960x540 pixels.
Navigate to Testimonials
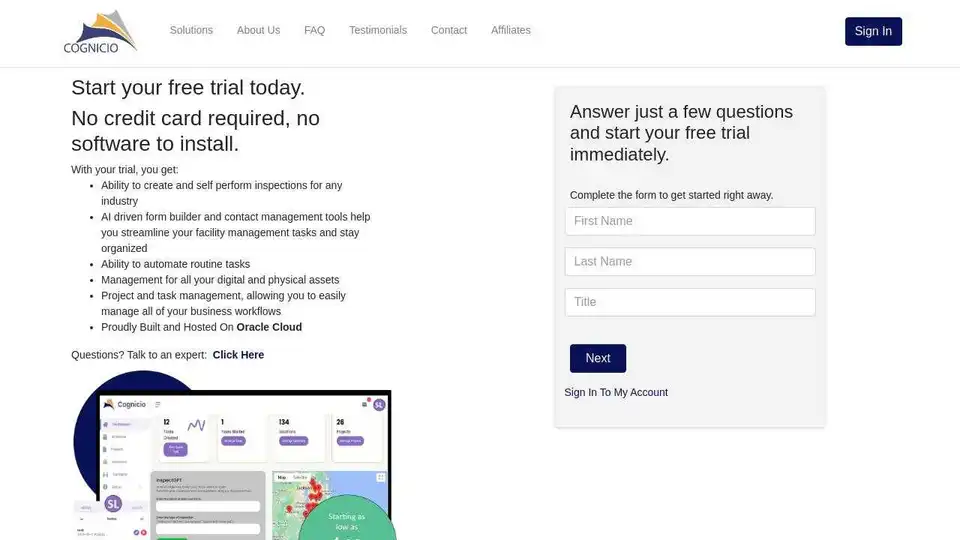click(378, 30)
